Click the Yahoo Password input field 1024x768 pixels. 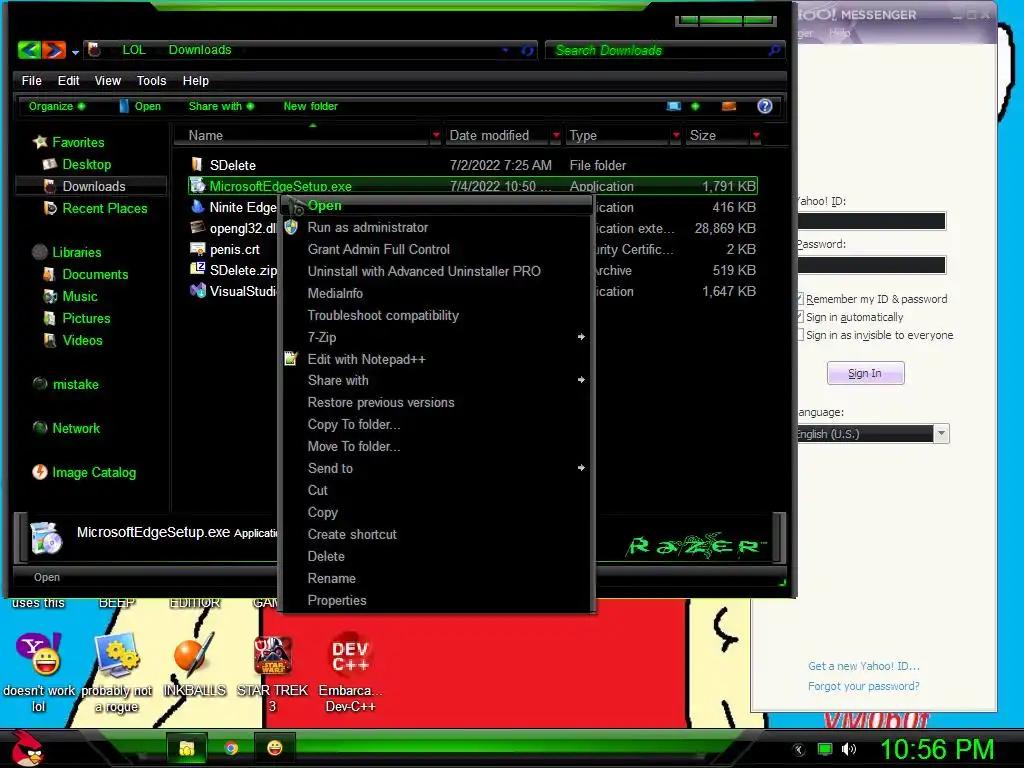pos(871,264)
